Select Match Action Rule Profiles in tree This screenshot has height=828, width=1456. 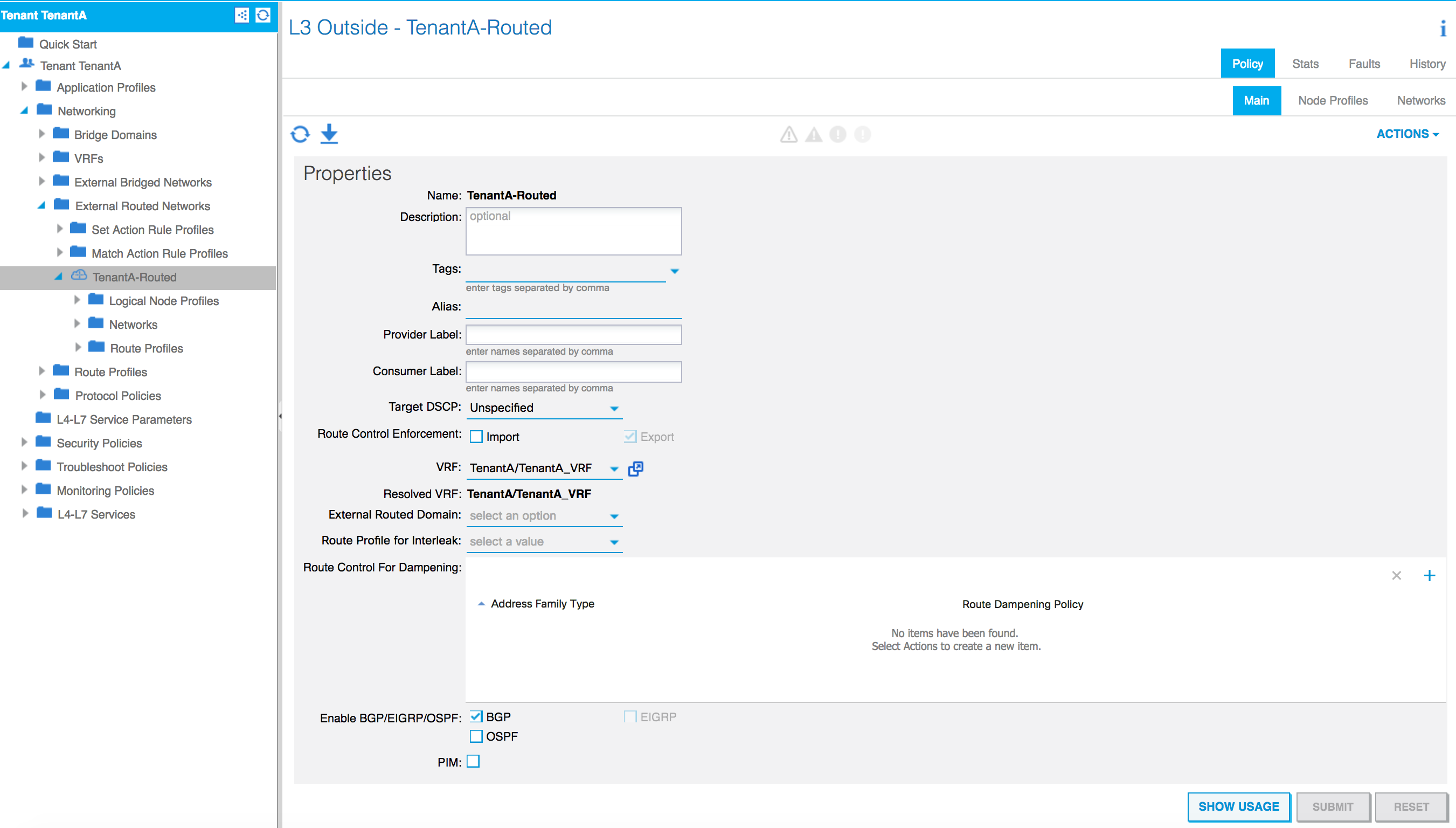click(160, 254)
